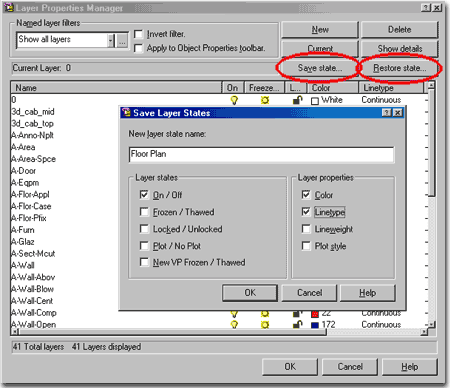Screen dimensions: 450x388
Task: Cancel the Save Layer States dialog
Action: point(309,293)
